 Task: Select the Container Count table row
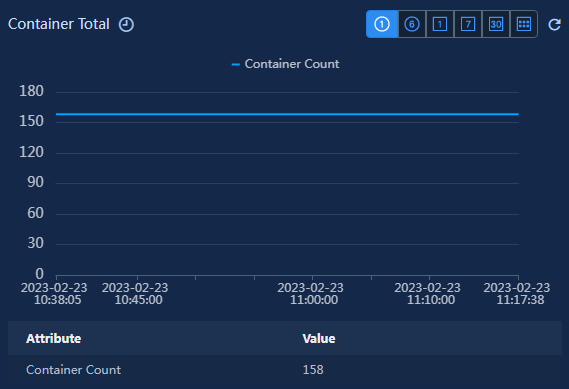point(285,370)
